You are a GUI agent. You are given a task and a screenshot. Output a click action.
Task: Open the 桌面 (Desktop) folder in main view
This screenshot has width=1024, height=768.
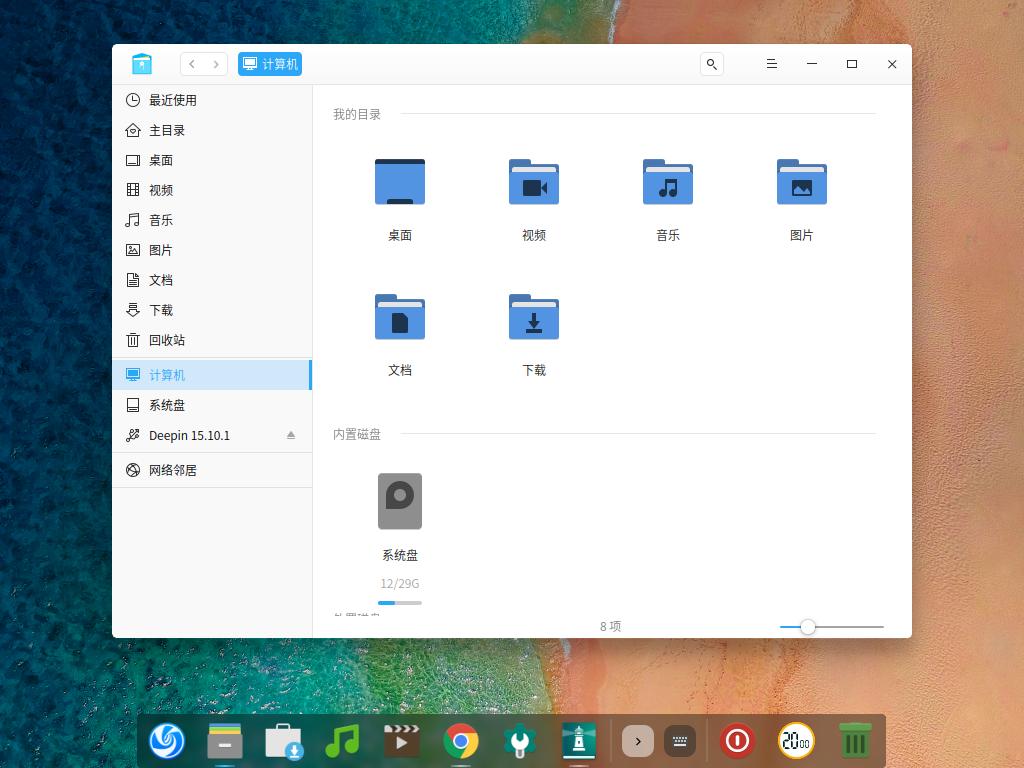(400, 182)
